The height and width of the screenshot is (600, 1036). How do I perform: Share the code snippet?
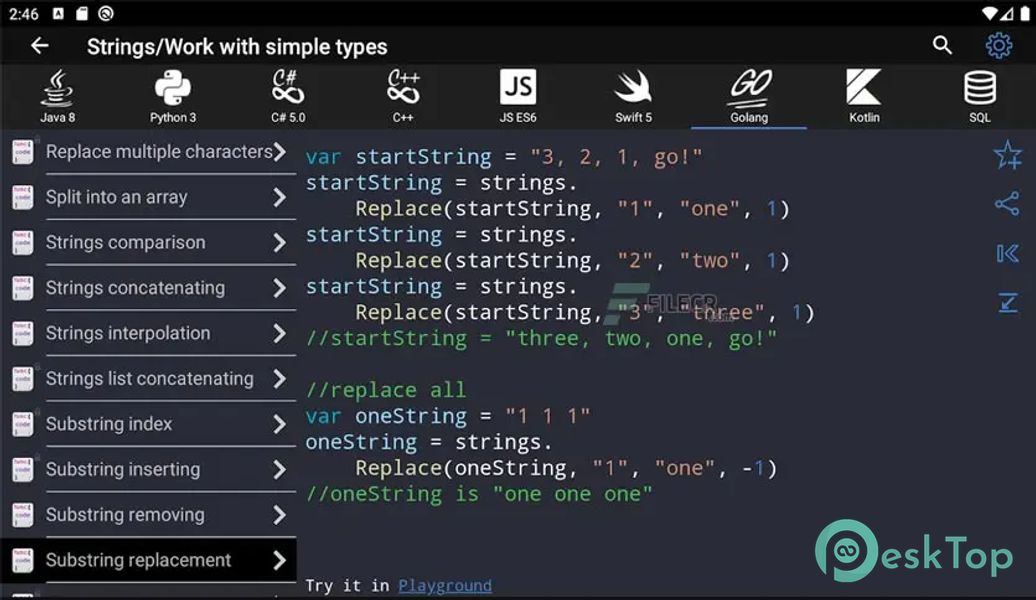pos(1007,204)
